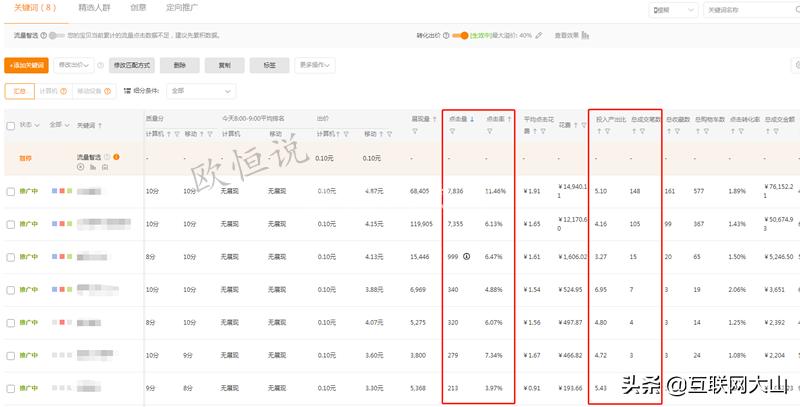Switch to 精选人群 tab
This screenshot has width=800, height=407.
pos(94,8)
